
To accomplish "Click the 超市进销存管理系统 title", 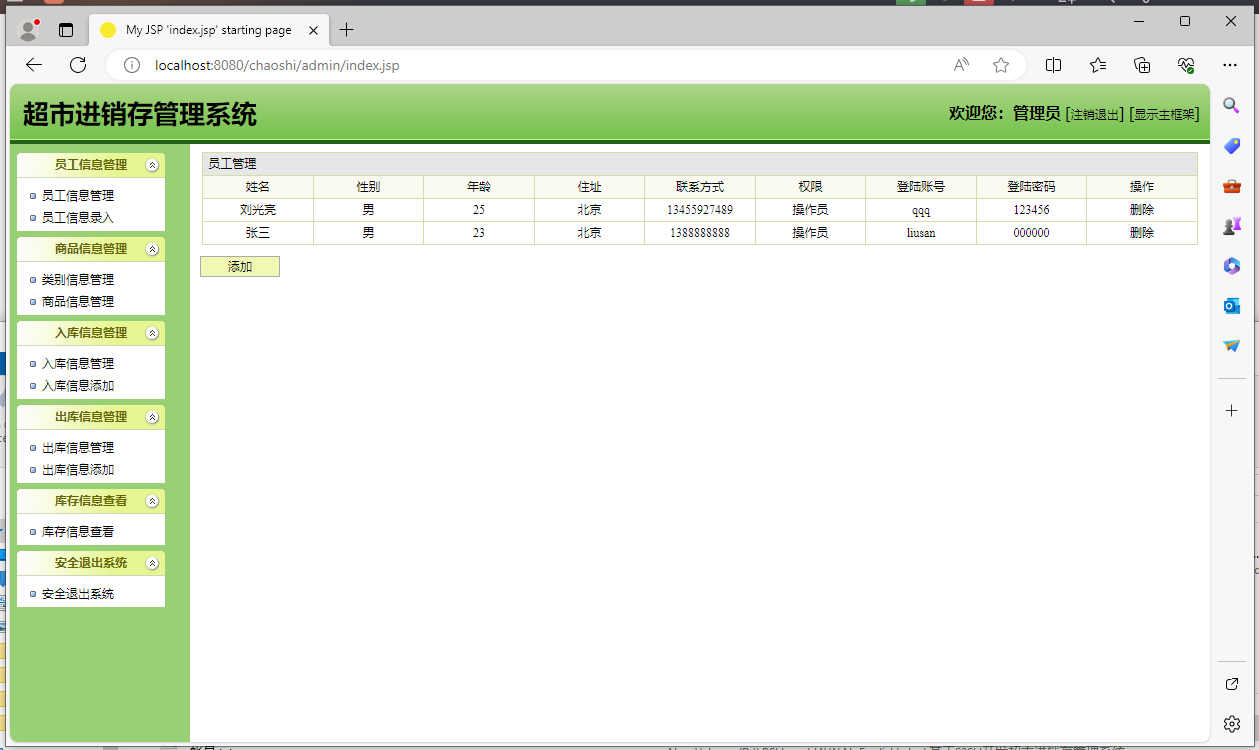I will point(140,114).
